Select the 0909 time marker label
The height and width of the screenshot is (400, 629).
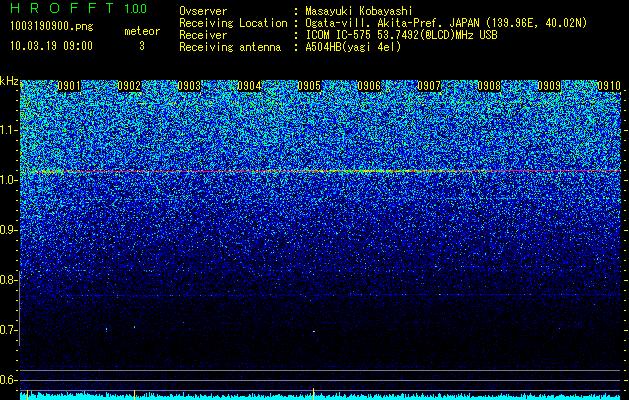tap(549, 86)
